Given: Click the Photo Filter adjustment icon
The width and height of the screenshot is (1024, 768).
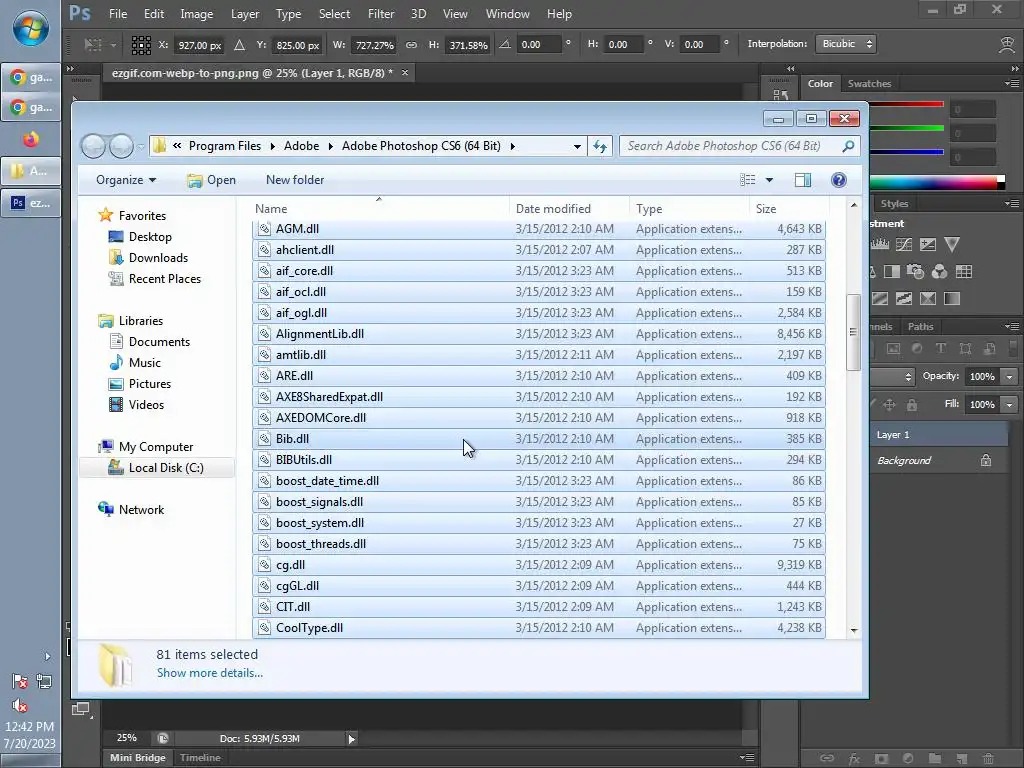Looking at the screenshot, I should point(916,272).
